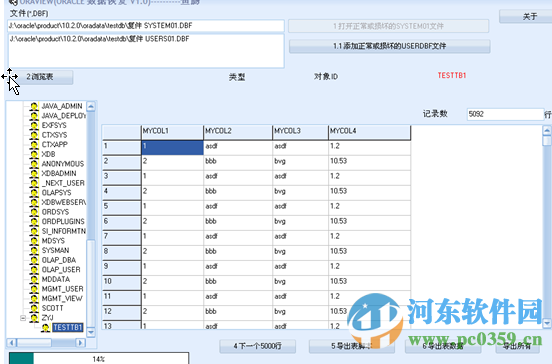The width and height of the screenshot is (552, 364).
Task: Click MYCOL4 cell '10.53' in row 8
Action: click(369, 252)
